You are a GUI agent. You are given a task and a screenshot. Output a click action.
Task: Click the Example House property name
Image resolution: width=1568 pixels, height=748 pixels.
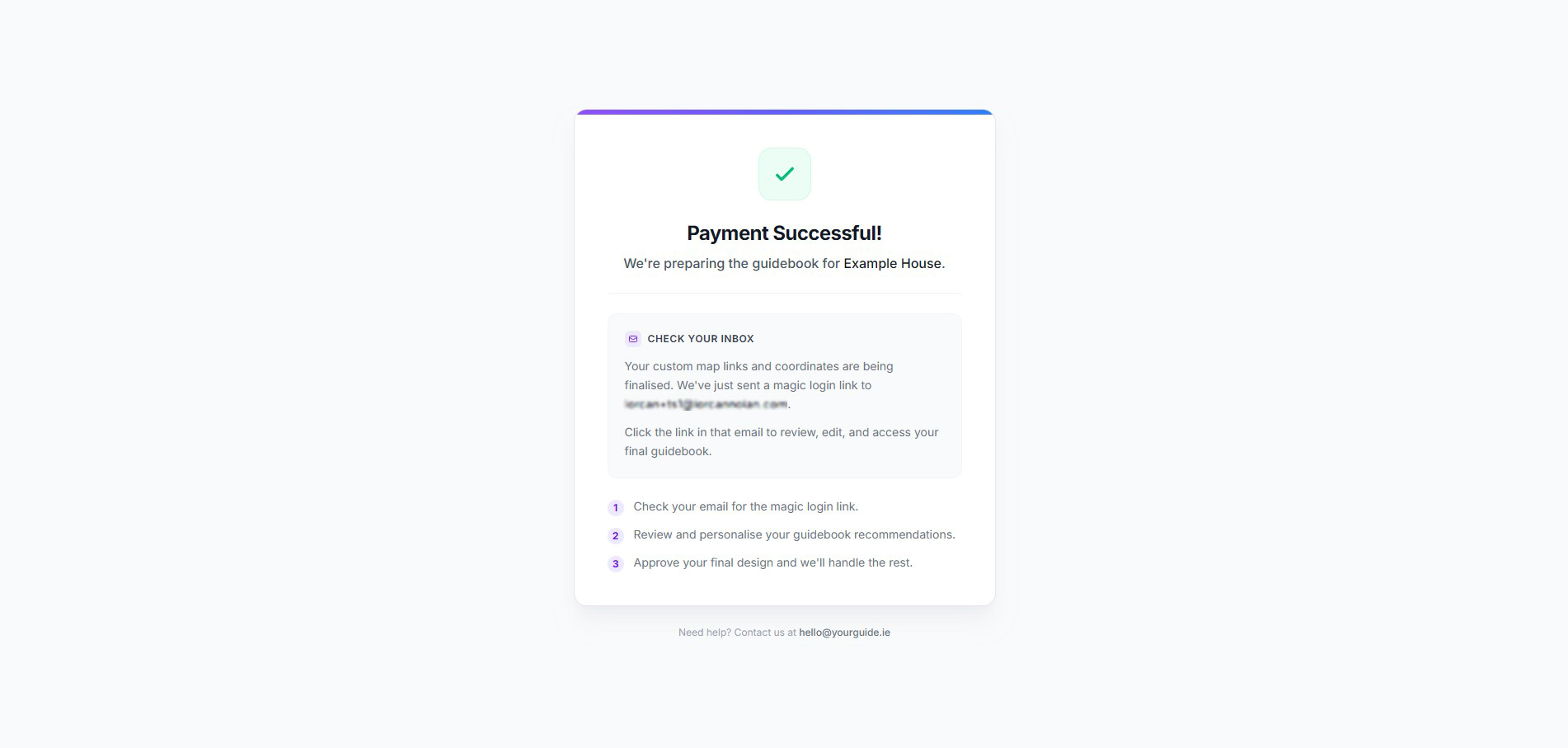[892, 264]
